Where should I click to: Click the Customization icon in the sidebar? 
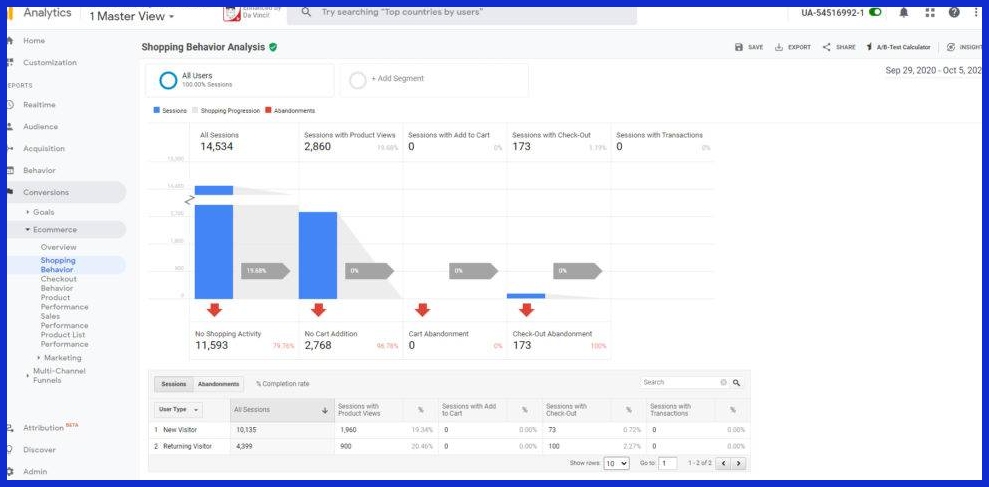click(x=10, y=62)
